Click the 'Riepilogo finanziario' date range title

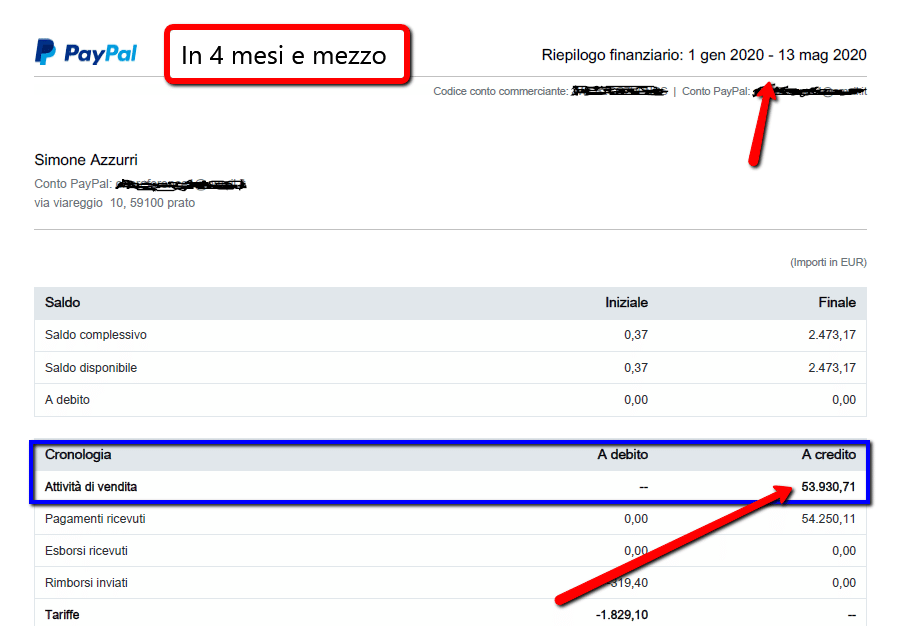(703, 55)
